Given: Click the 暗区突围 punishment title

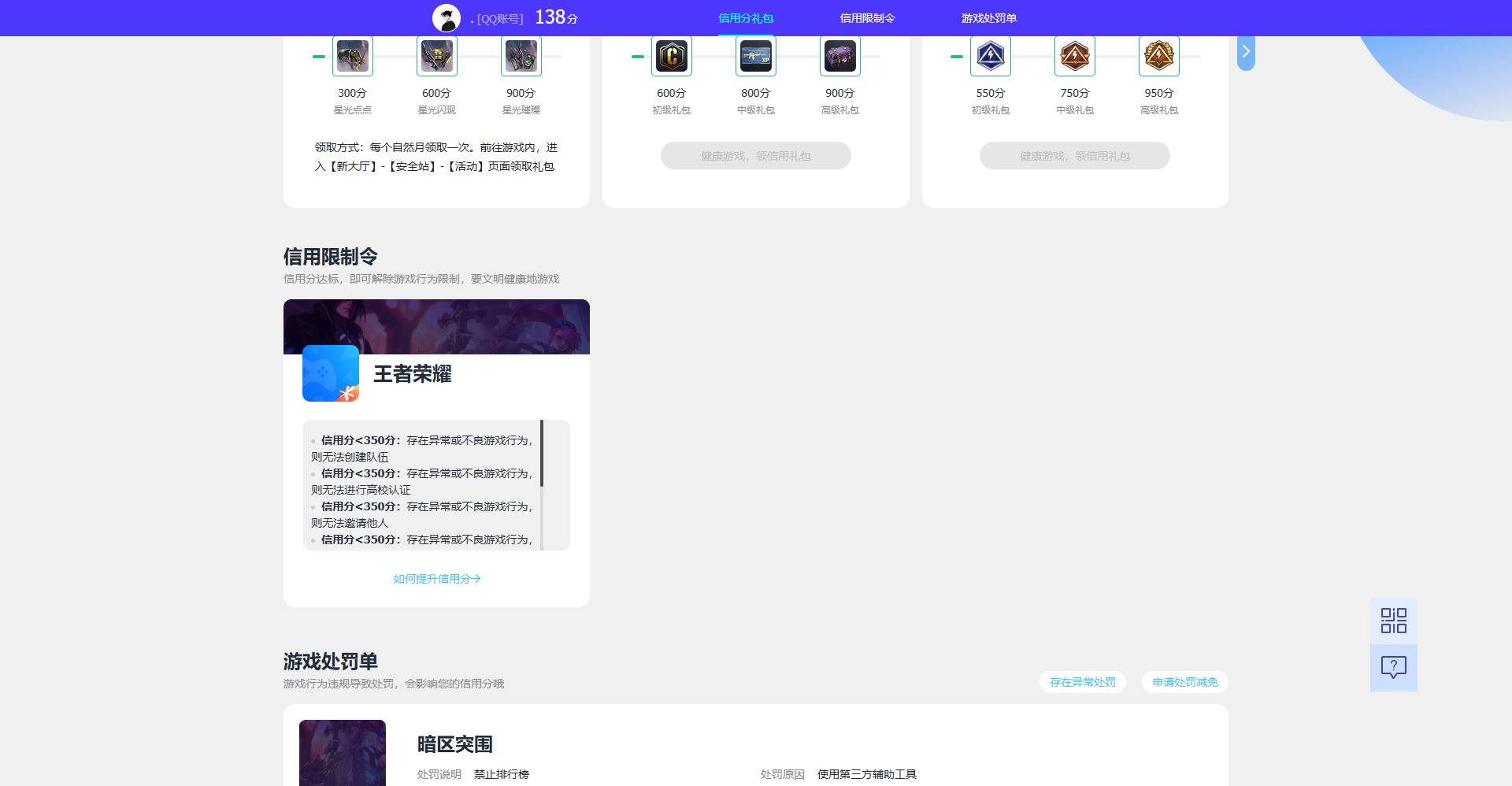Looking at the screenshot, I should [x=455, y=744].
